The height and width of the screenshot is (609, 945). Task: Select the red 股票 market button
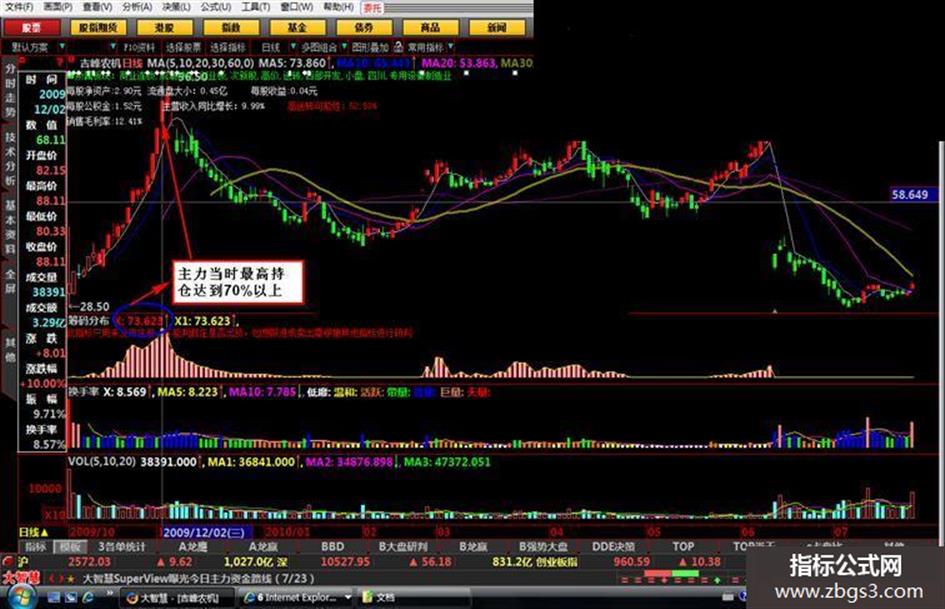tap(31, 28)
